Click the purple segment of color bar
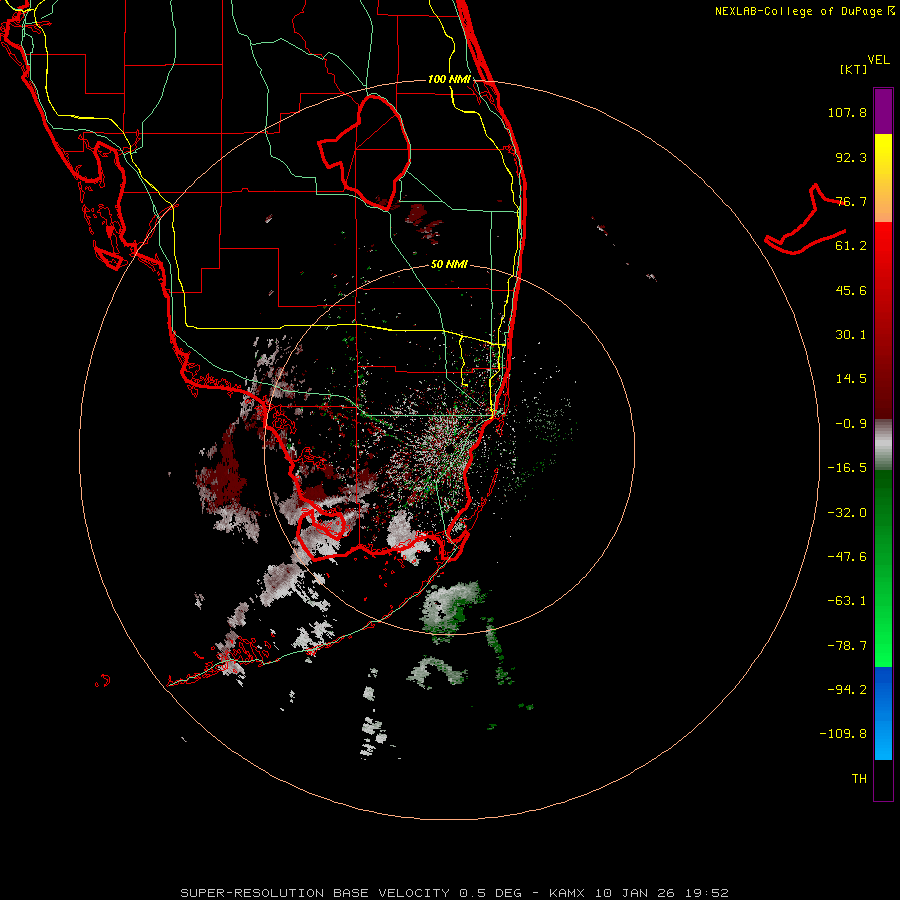Image resolution: width=900 pixels, height=900 pixels. click(x=883, y=111)
